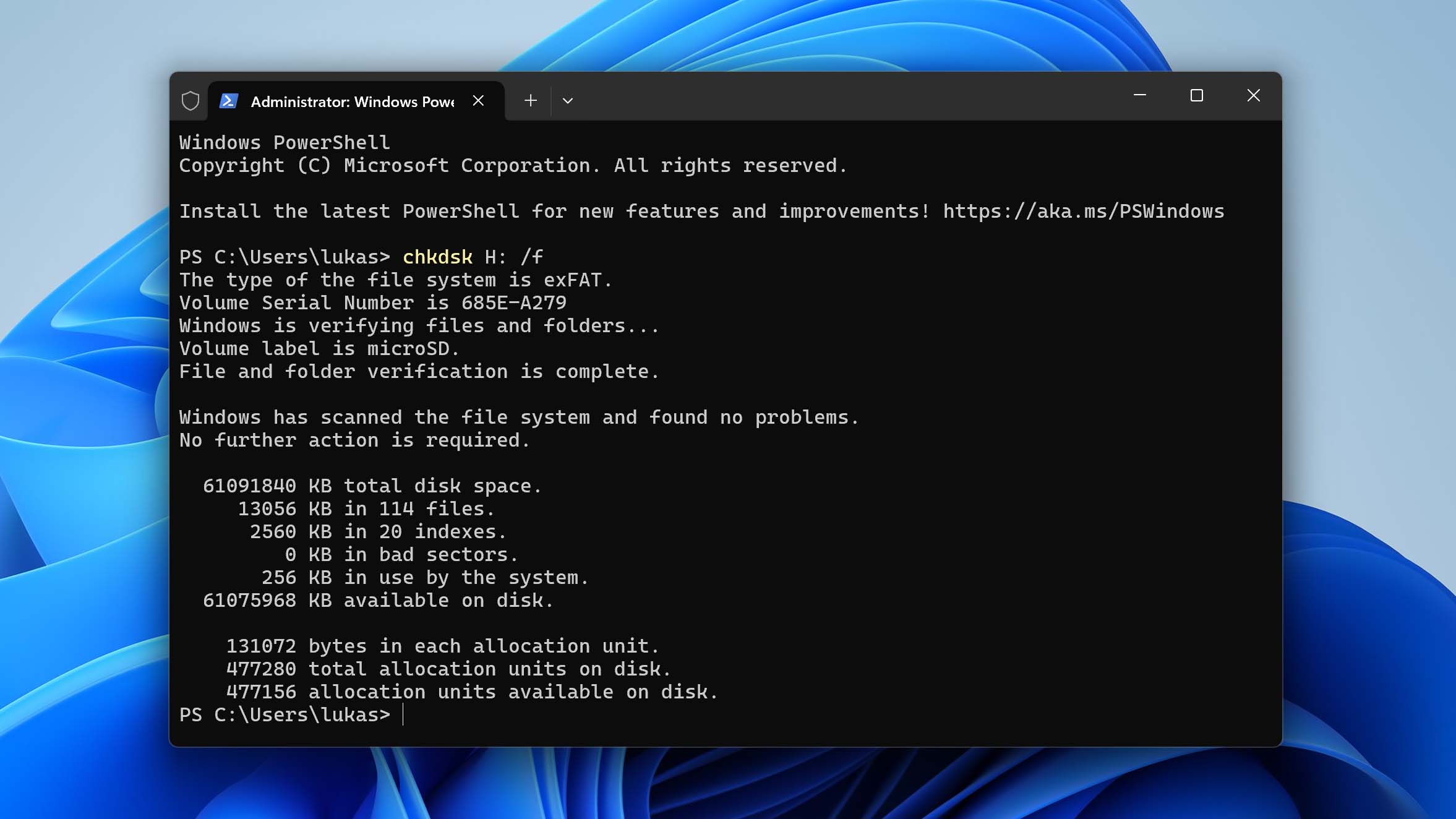Minimize the Terminal window
Viewport: 1456px width, 819px height.
1140,95
